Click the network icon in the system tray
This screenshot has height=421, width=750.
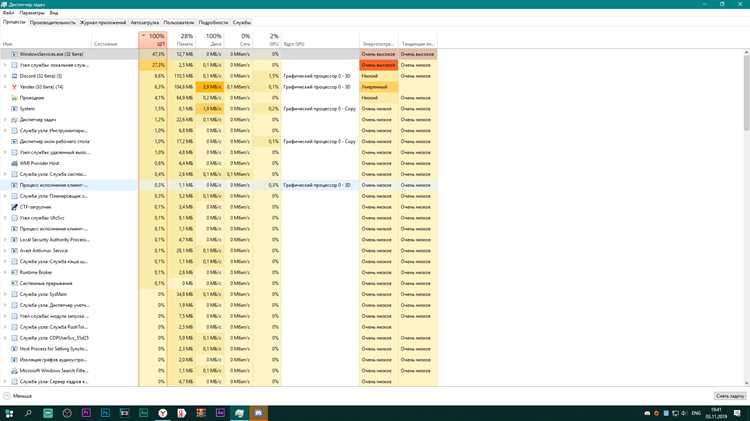675,413
